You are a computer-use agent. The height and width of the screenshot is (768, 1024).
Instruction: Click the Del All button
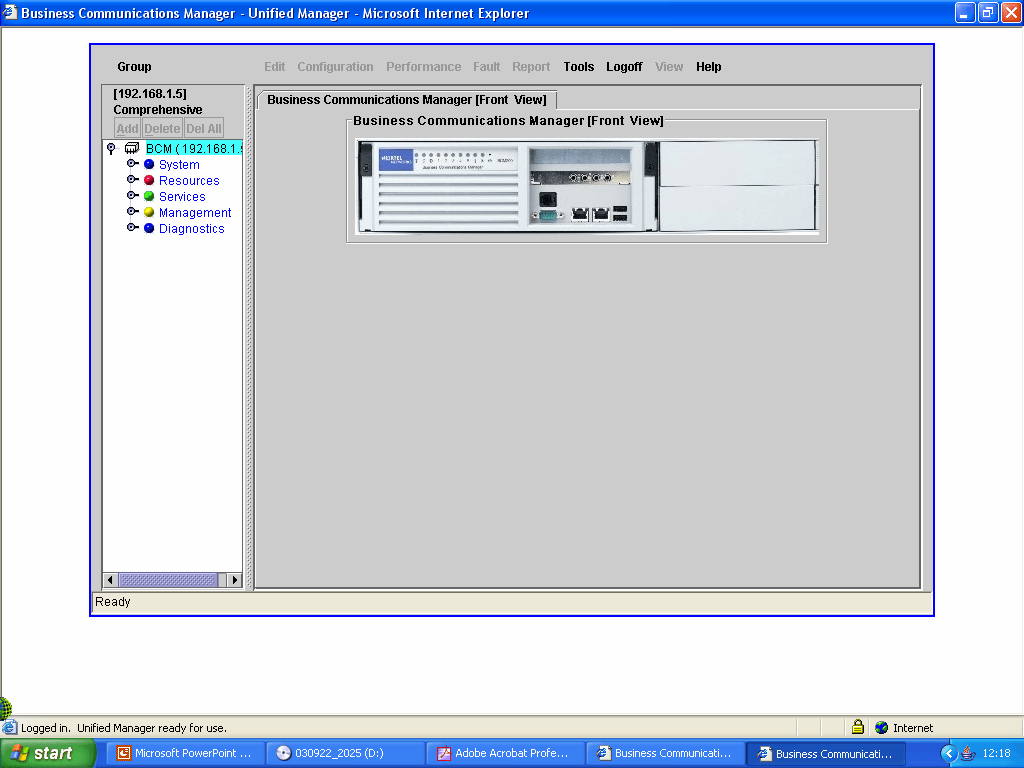coord(204,129)
